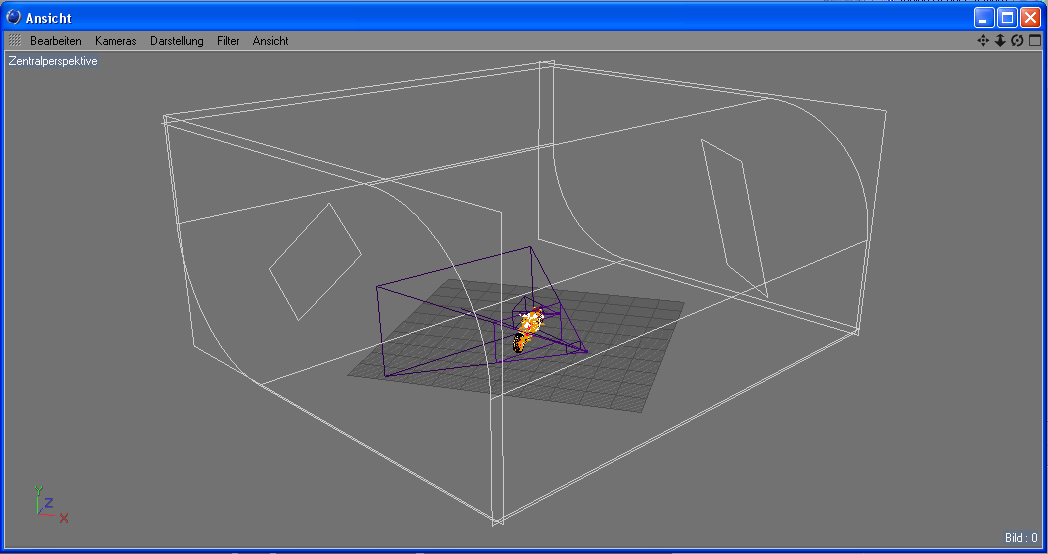Viewport: 1048px width, 554px height.
Task: Click the XYZ axis gizmo
Action: coord(47,505)
